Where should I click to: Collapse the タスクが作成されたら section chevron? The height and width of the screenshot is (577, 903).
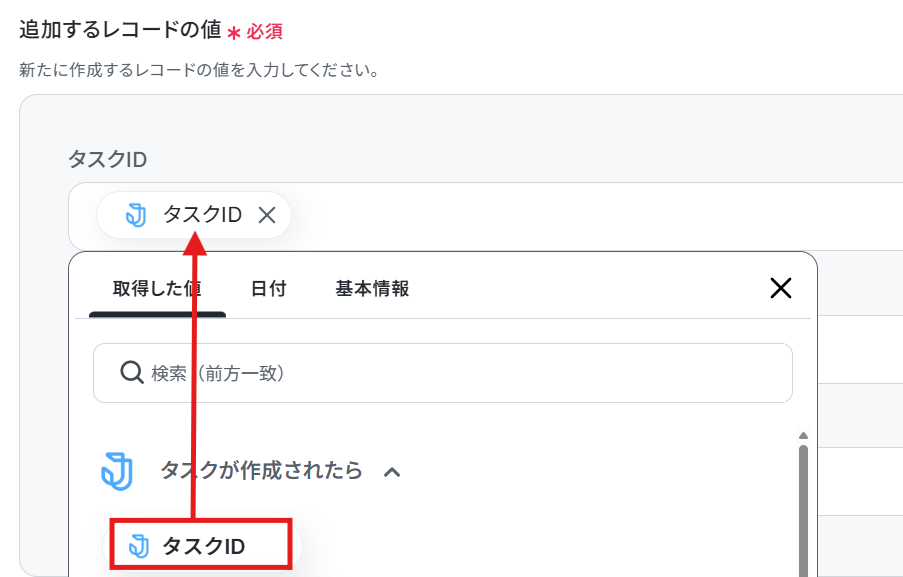point(392,472)
